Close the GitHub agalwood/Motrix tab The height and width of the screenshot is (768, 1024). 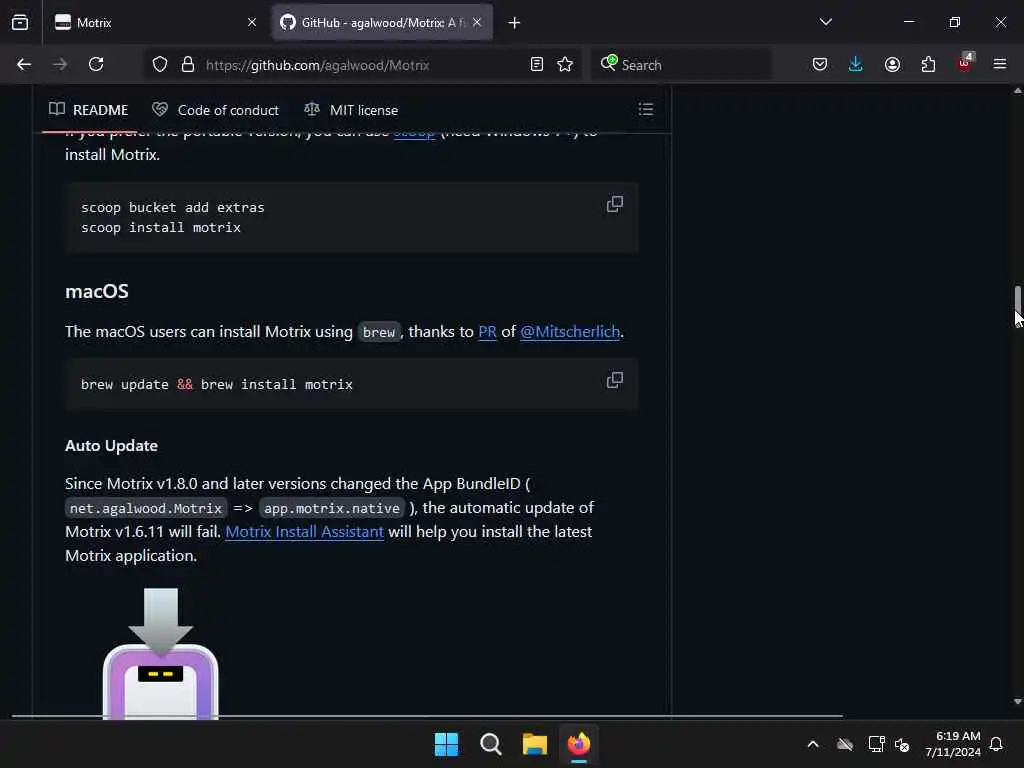point(477,23)
